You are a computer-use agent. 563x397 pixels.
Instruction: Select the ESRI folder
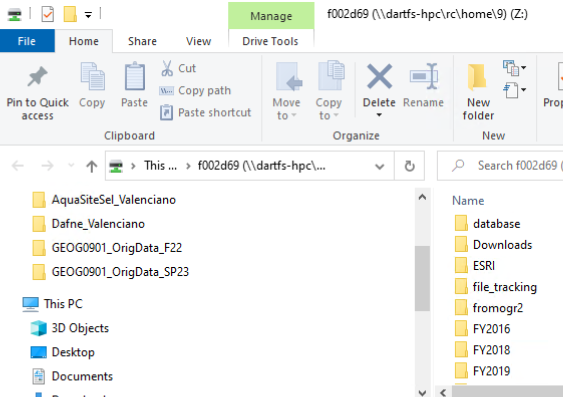(475, 266)
